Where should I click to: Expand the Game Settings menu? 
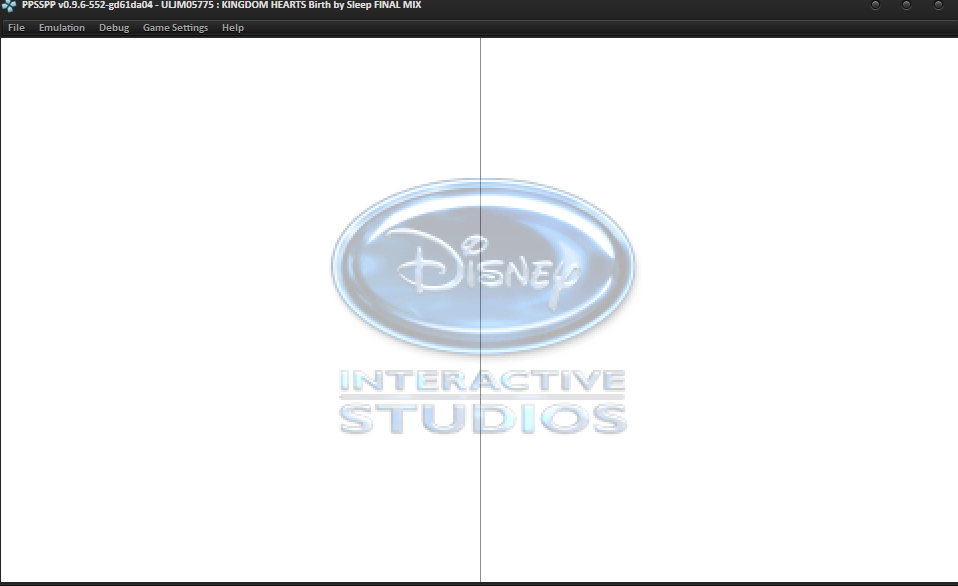click(175, 28)
